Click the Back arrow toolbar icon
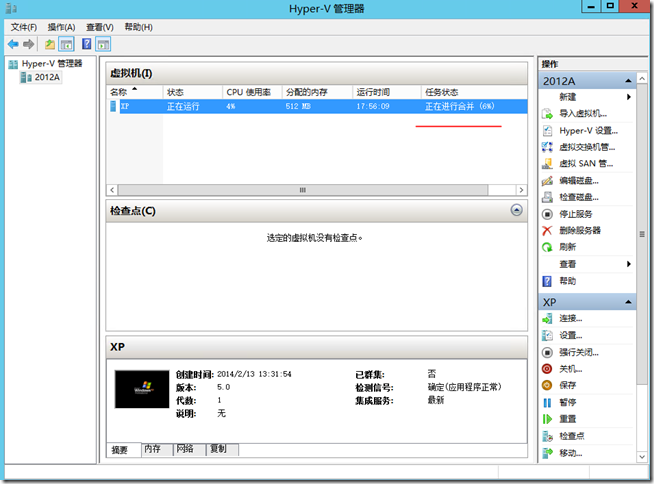654x484 pixels. pos(13,44)
